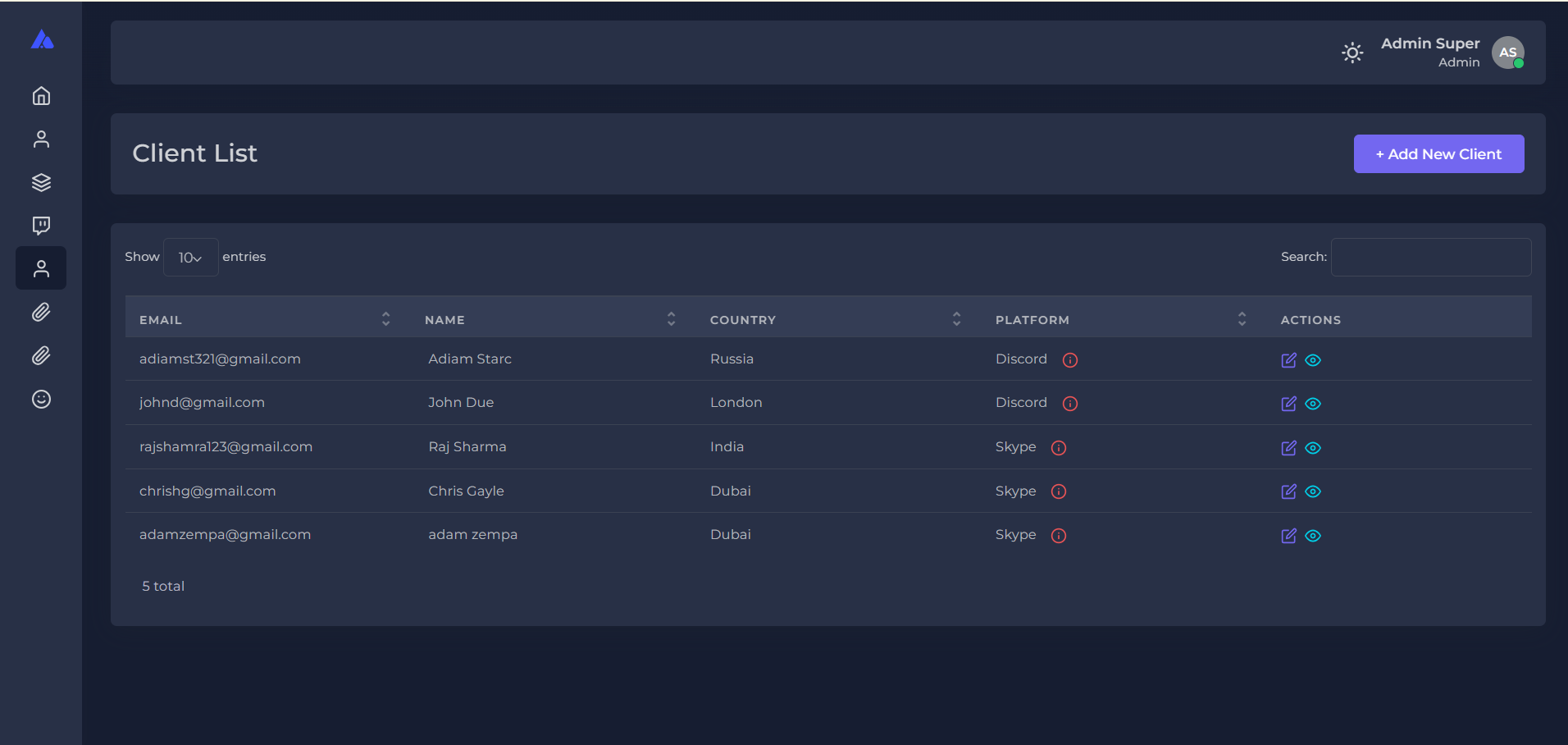Open the layers stack sidebar icon
The width and height of the screenshot is (1568, 745).
point(41,182)
